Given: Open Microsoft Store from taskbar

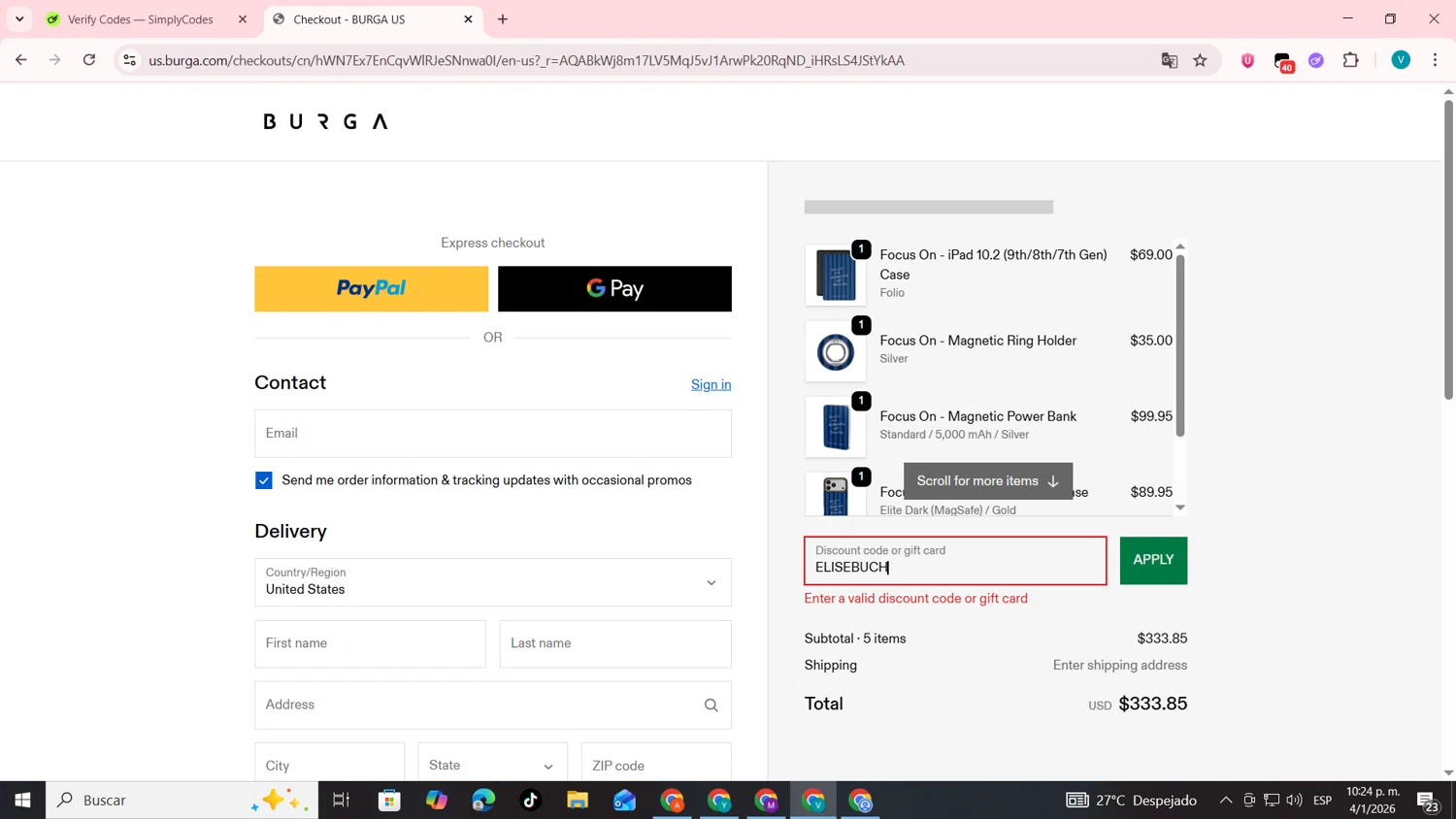Looking at the screenshot, I should click(x=389, y=801).
